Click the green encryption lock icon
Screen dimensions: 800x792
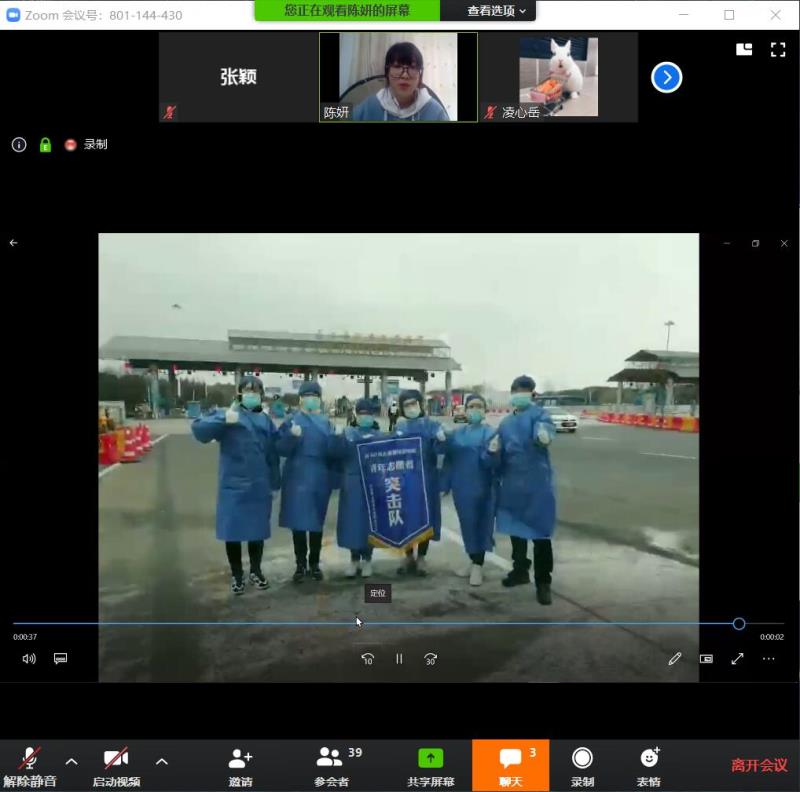click(45, 145)
